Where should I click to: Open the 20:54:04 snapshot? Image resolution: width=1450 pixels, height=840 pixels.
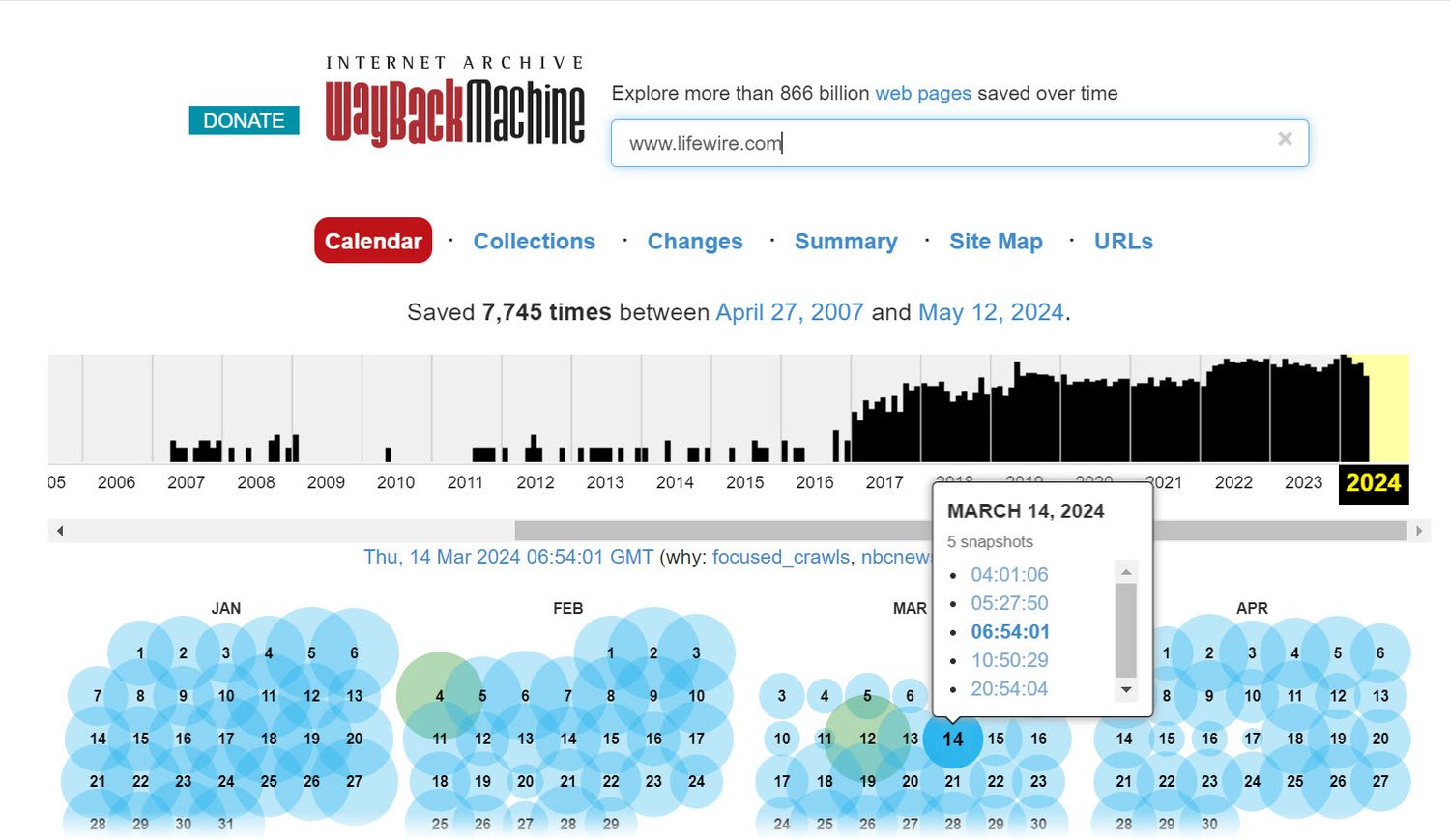point(1008,688)
